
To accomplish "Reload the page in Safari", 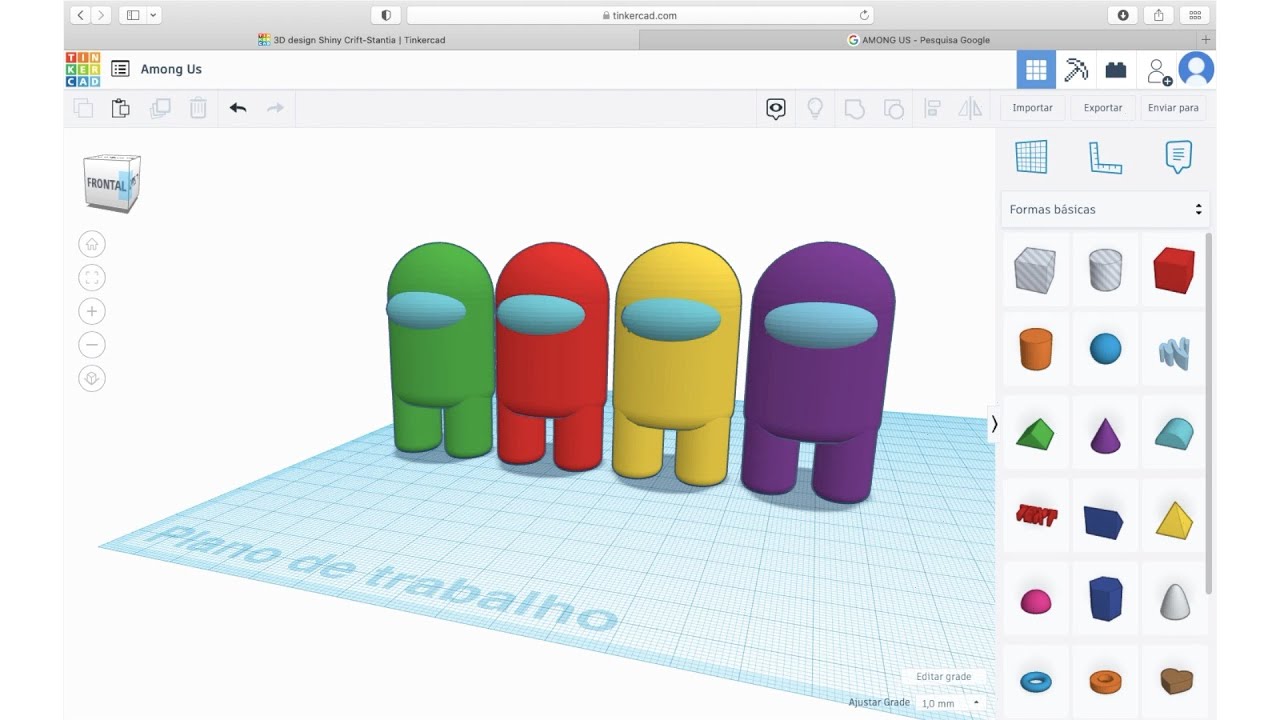I will [864, 15].
